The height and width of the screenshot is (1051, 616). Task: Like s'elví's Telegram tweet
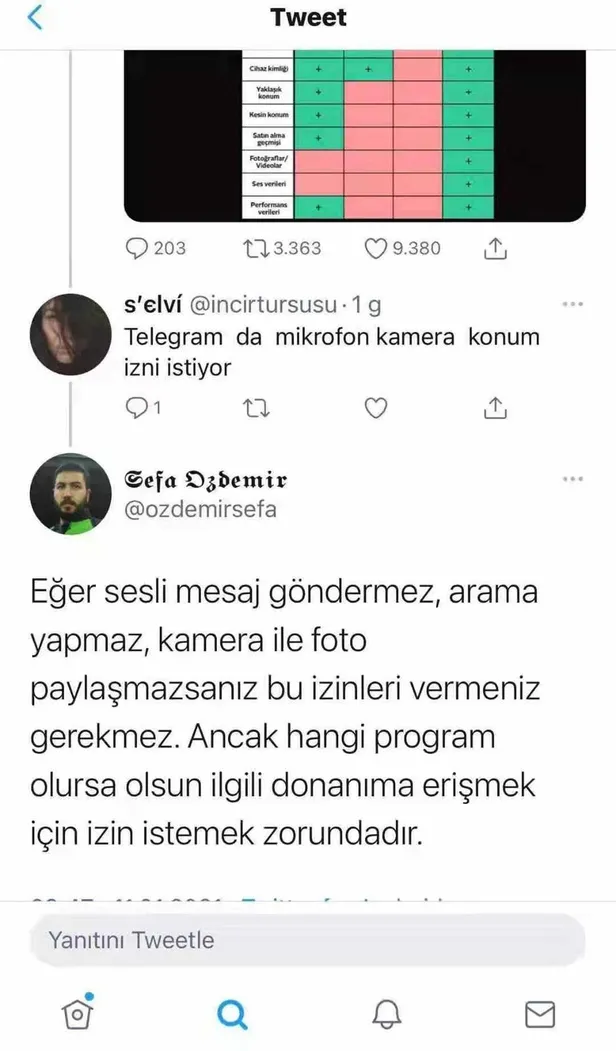coord(376,407)
